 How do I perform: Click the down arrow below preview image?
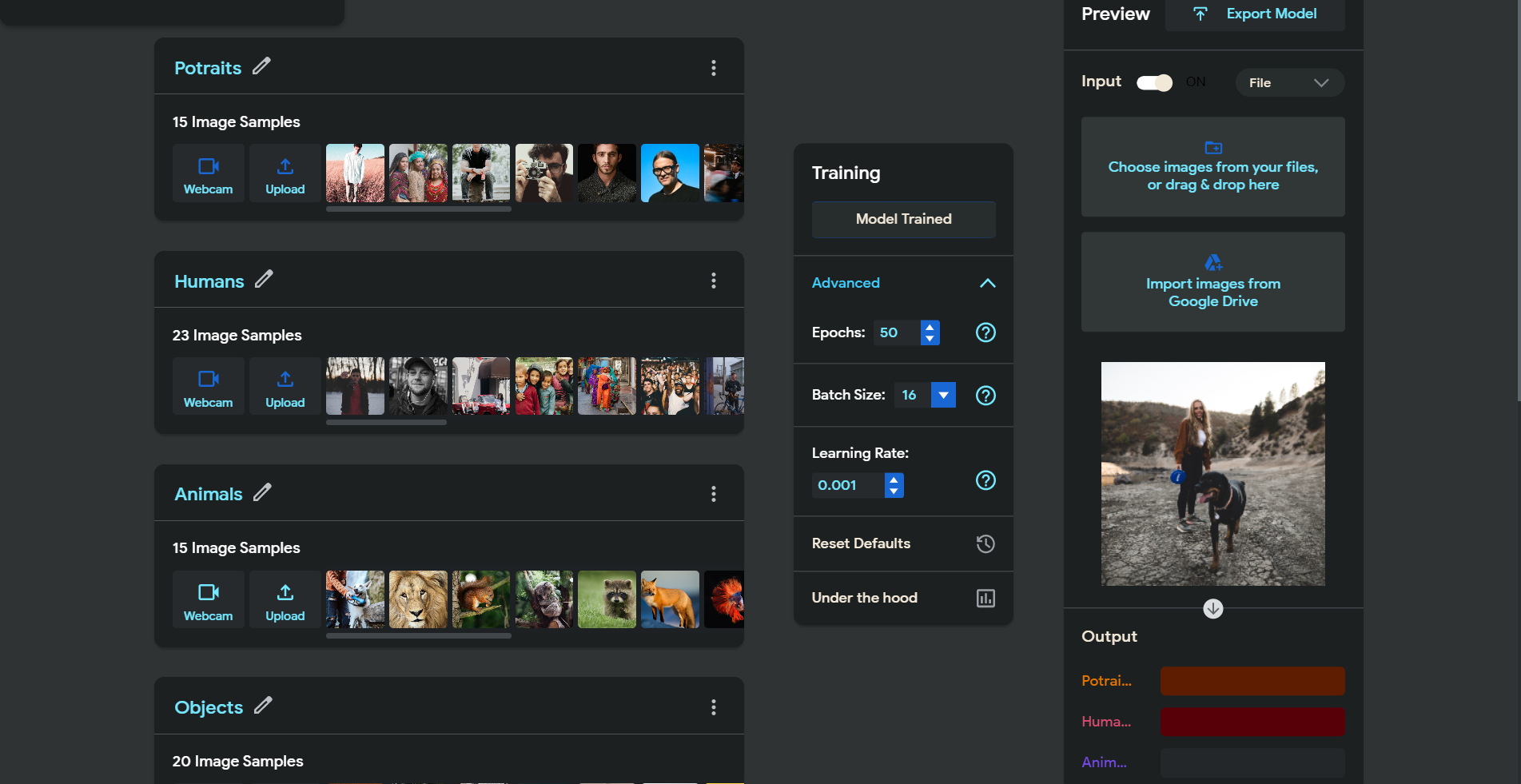1213,609
